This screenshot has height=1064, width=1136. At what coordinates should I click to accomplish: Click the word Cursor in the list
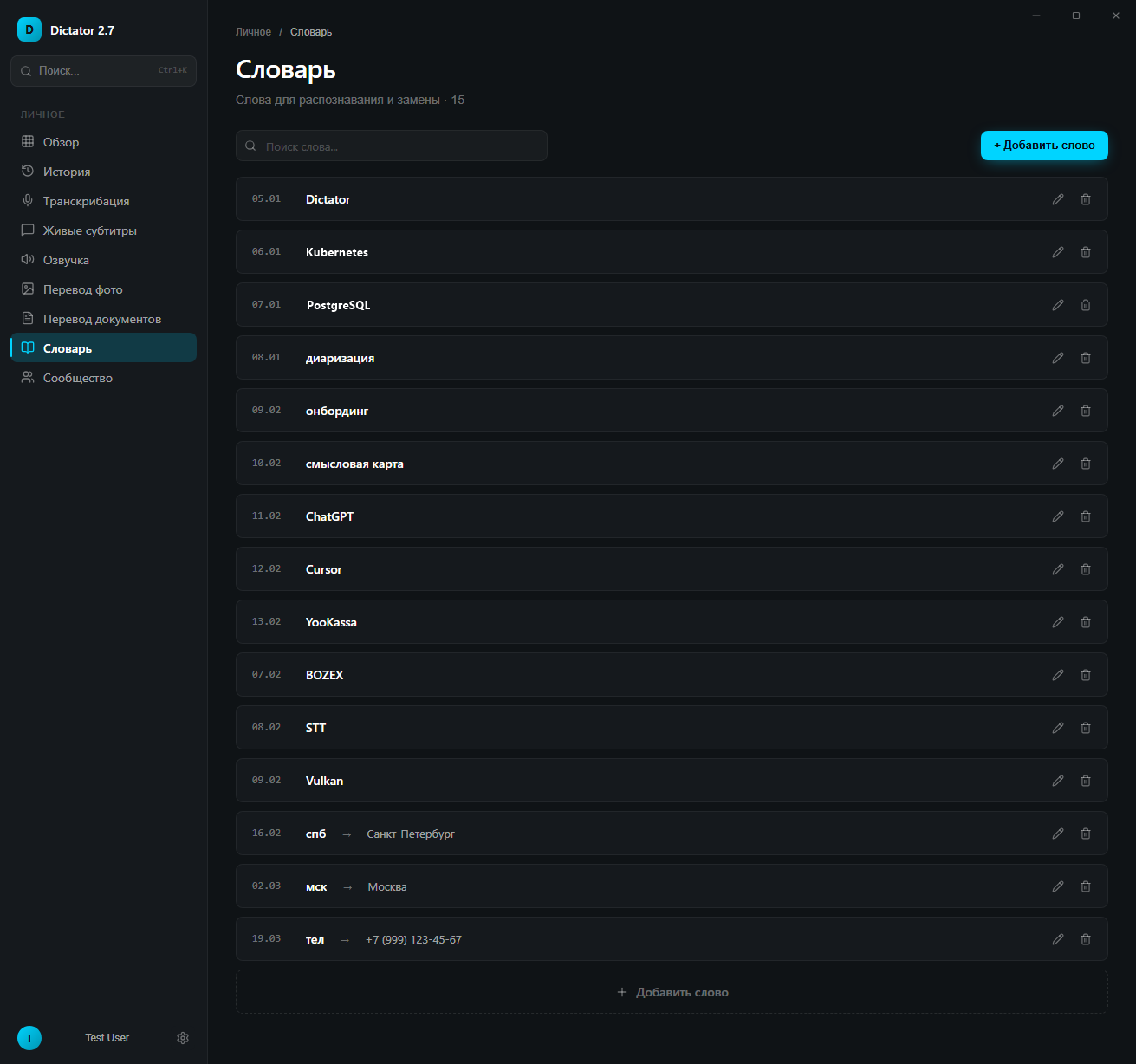[324, 569]
